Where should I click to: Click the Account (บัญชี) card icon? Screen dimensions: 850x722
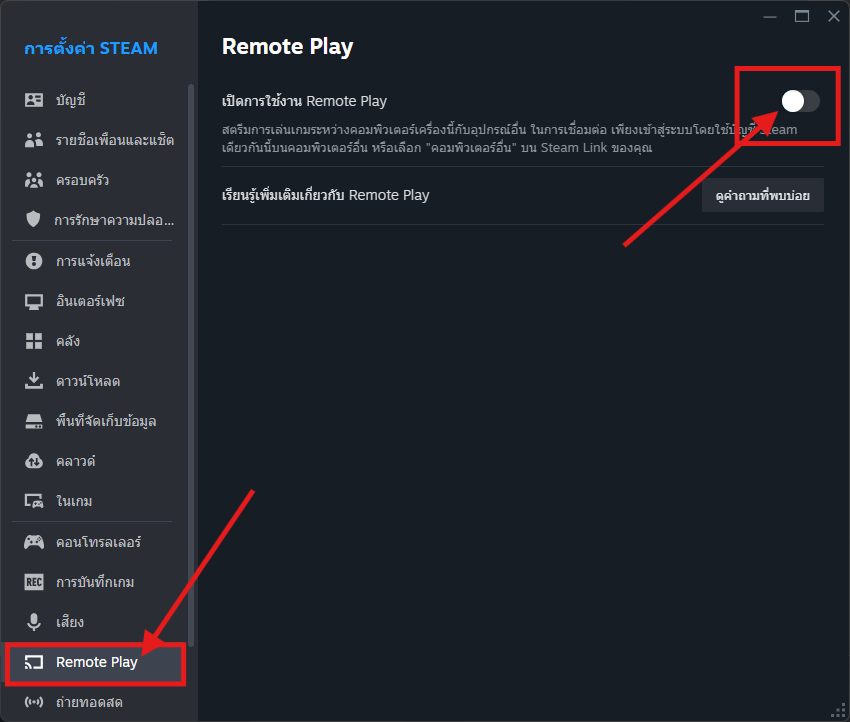34,100
